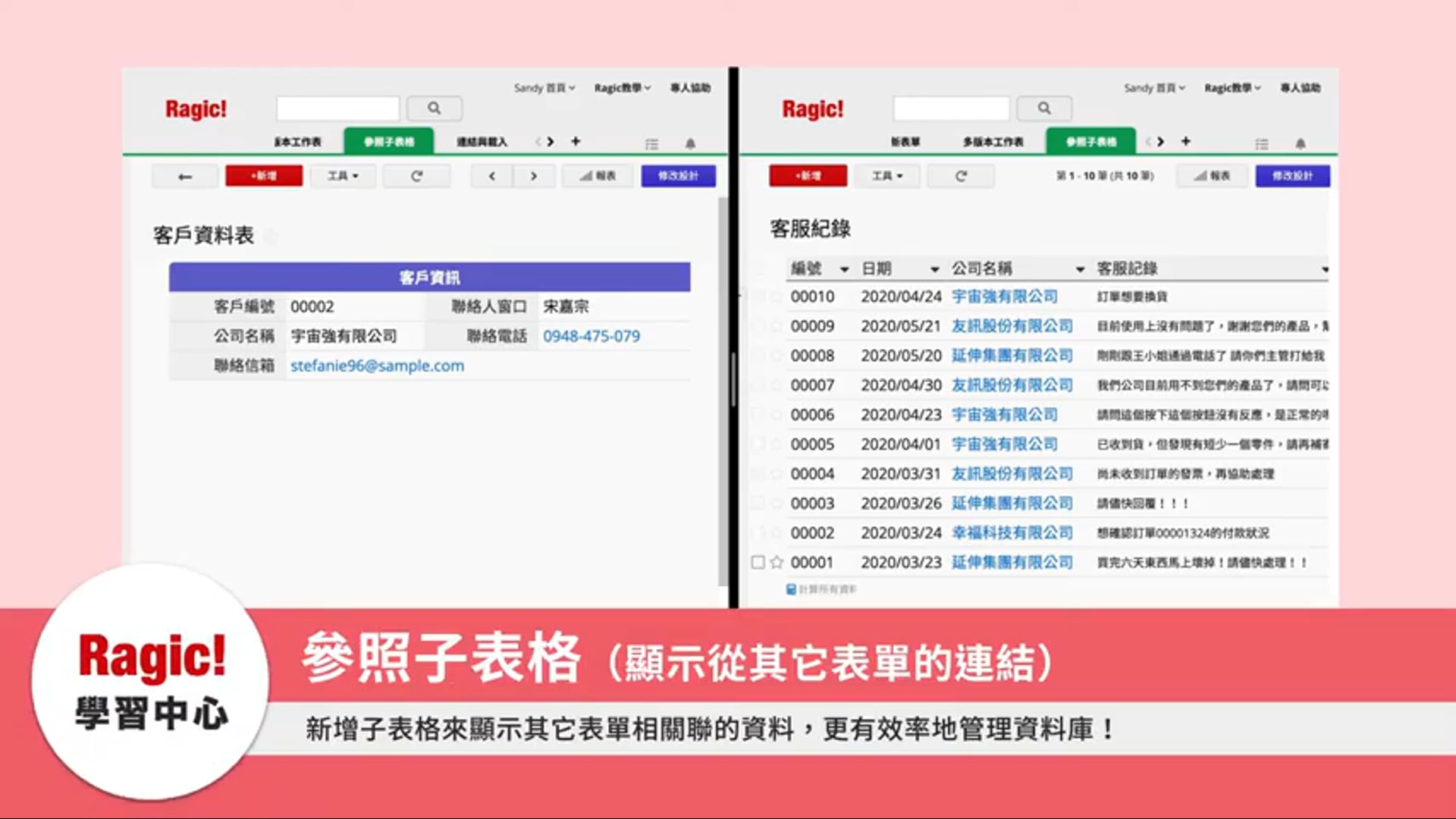Click the search input field in right panel
This screenshot has width=1456, height=819.
(951, 108)
